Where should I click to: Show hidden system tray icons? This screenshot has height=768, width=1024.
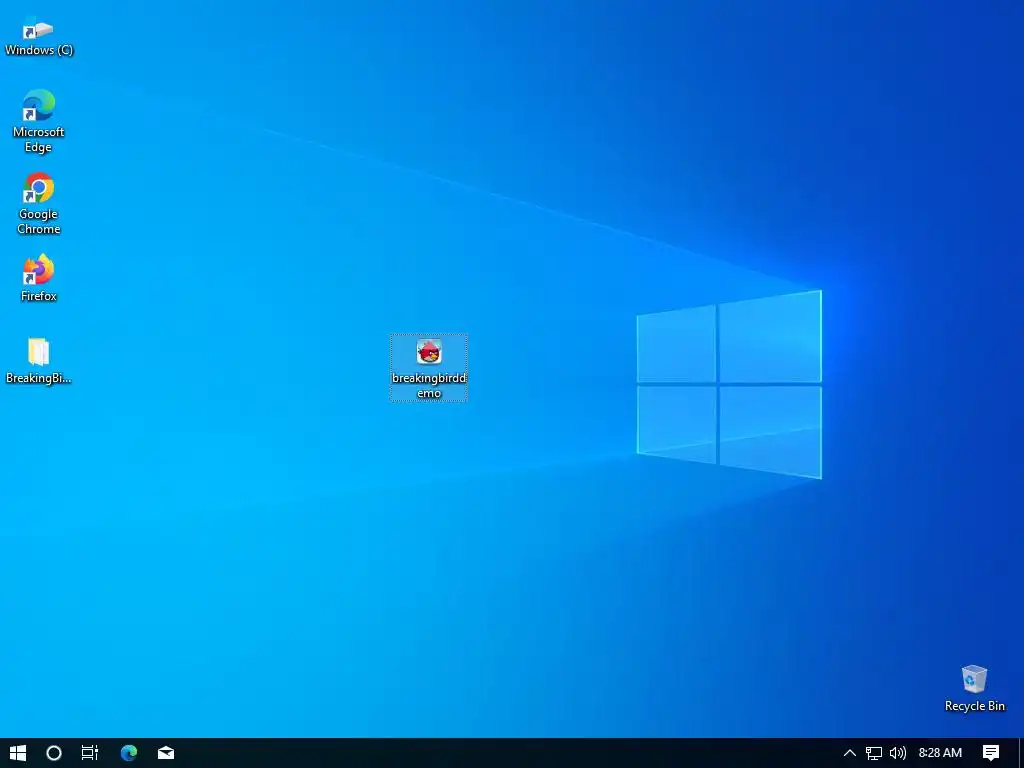(x=850, y=753)
